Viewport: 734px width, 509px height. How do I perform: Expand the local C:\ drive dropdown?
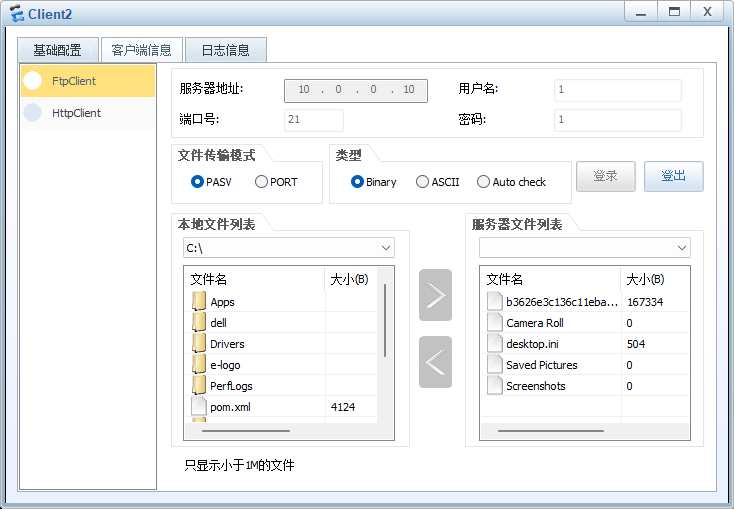coord(386,248)
